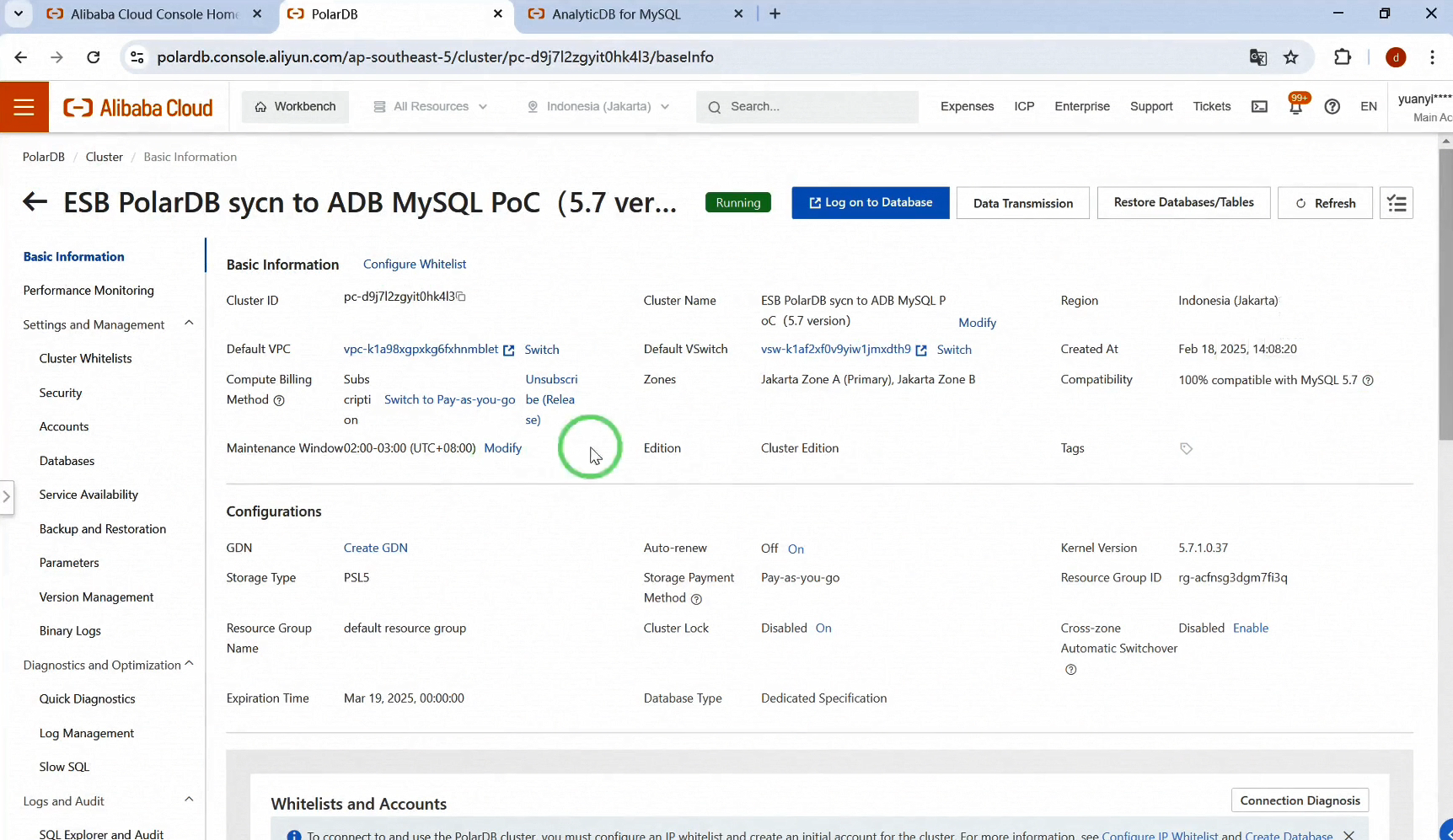Screen dimensions: 1453x840
Task: Go back using the cluster title arrow
Action: pyautogui.click(x=35, y=202)
